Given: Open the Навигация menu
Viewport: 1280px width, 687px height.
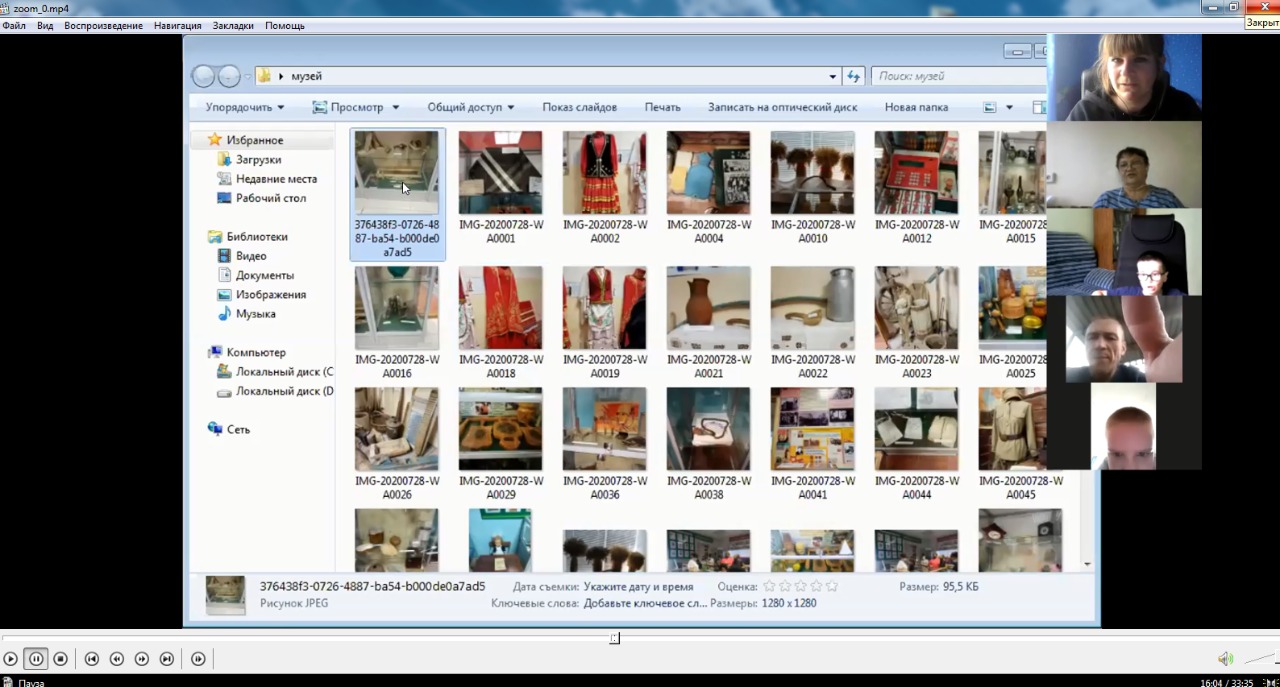Looking at the screenshot, I should pyautogui.click(x=177, y=26).
